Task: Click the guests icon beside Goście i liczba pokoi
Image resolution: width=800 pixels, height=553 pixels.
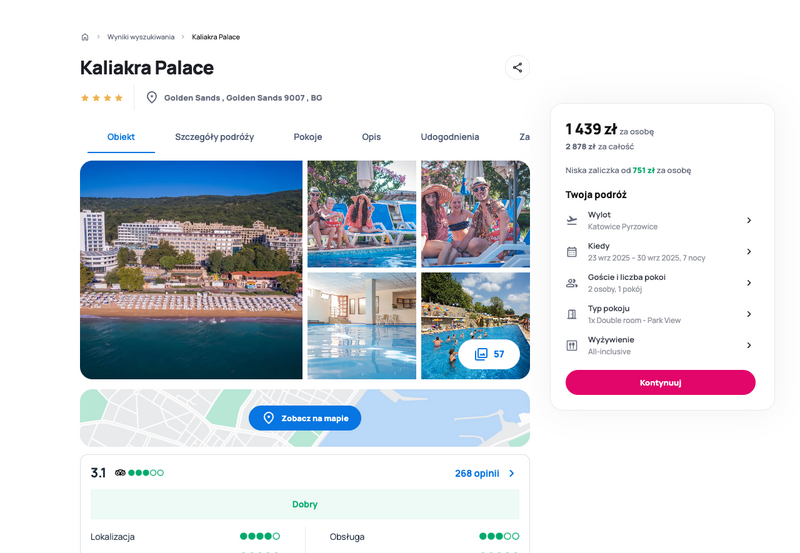Action: click(572, 283)
